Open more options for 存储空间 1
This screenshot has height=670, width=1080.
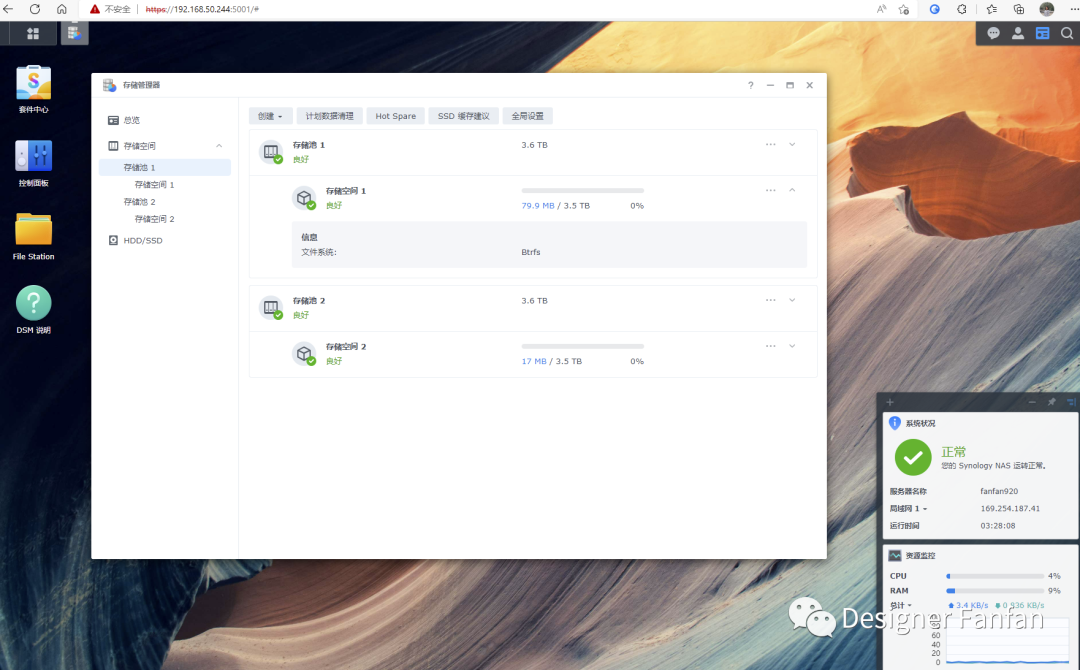(771, 190)
